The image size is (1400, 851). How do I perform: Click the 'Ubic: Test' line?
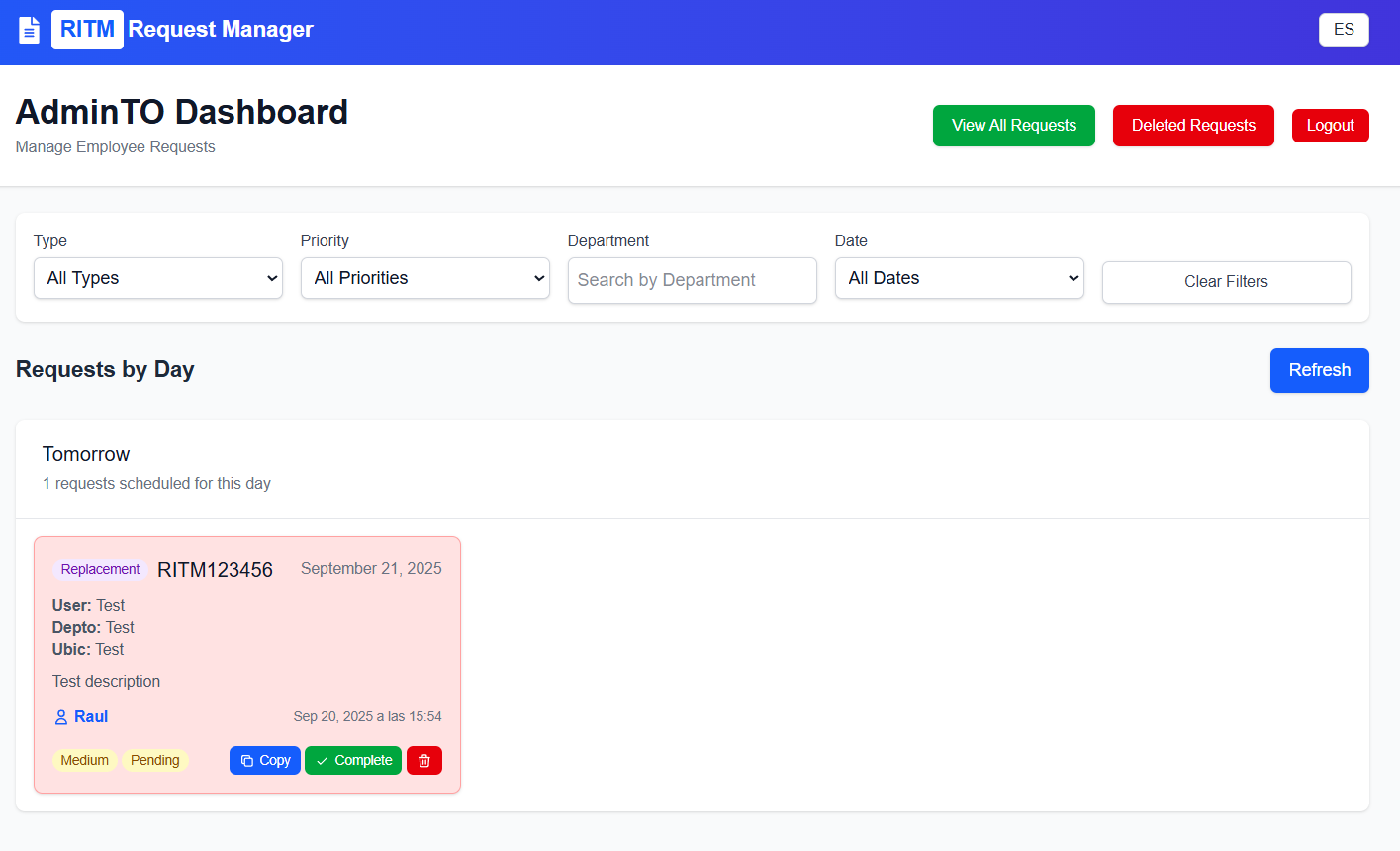(88, 650)
